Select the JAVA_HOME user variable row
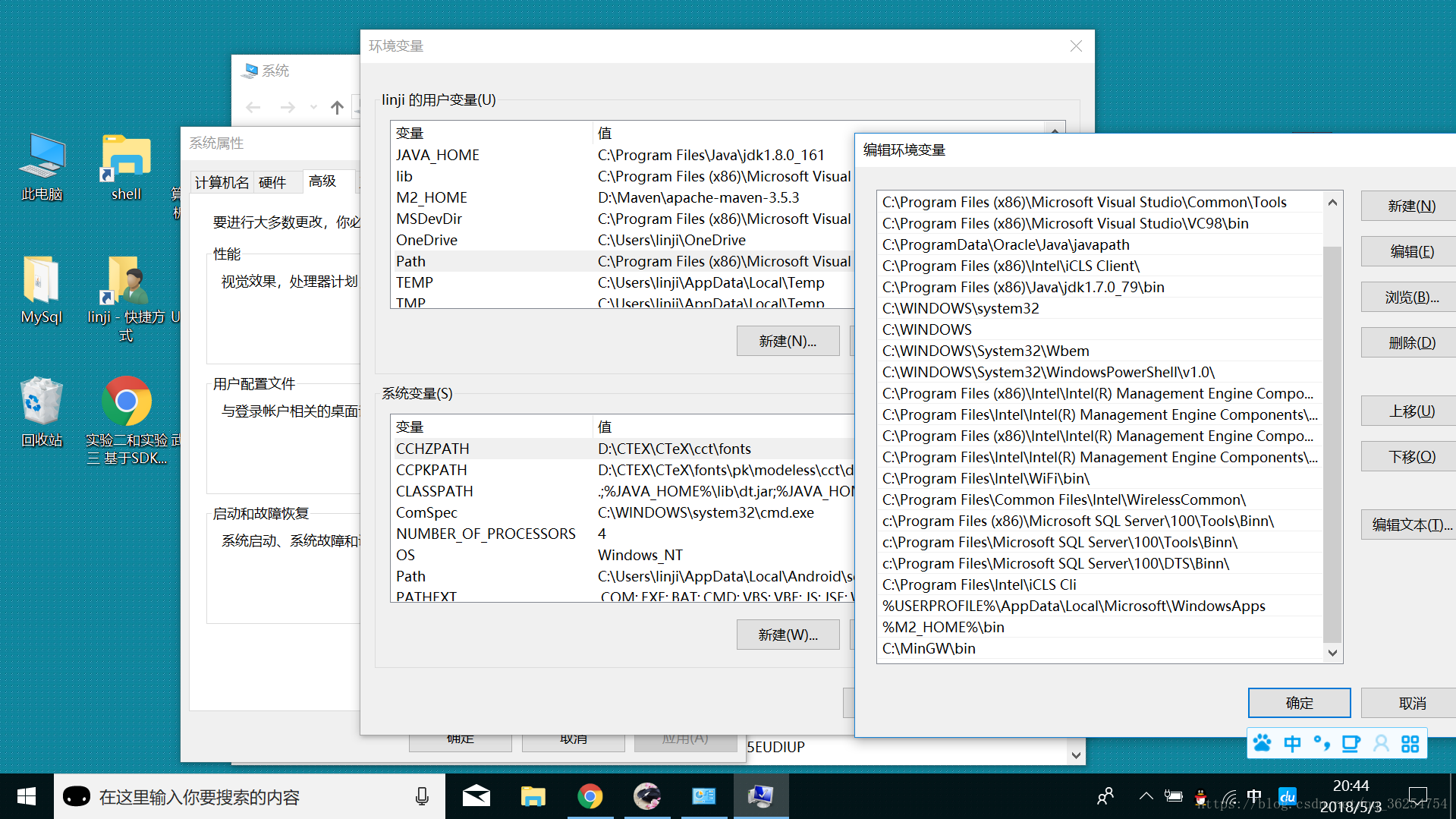Image resolution: width=1456 pixels, height=819 pixels. coord(622,155)
